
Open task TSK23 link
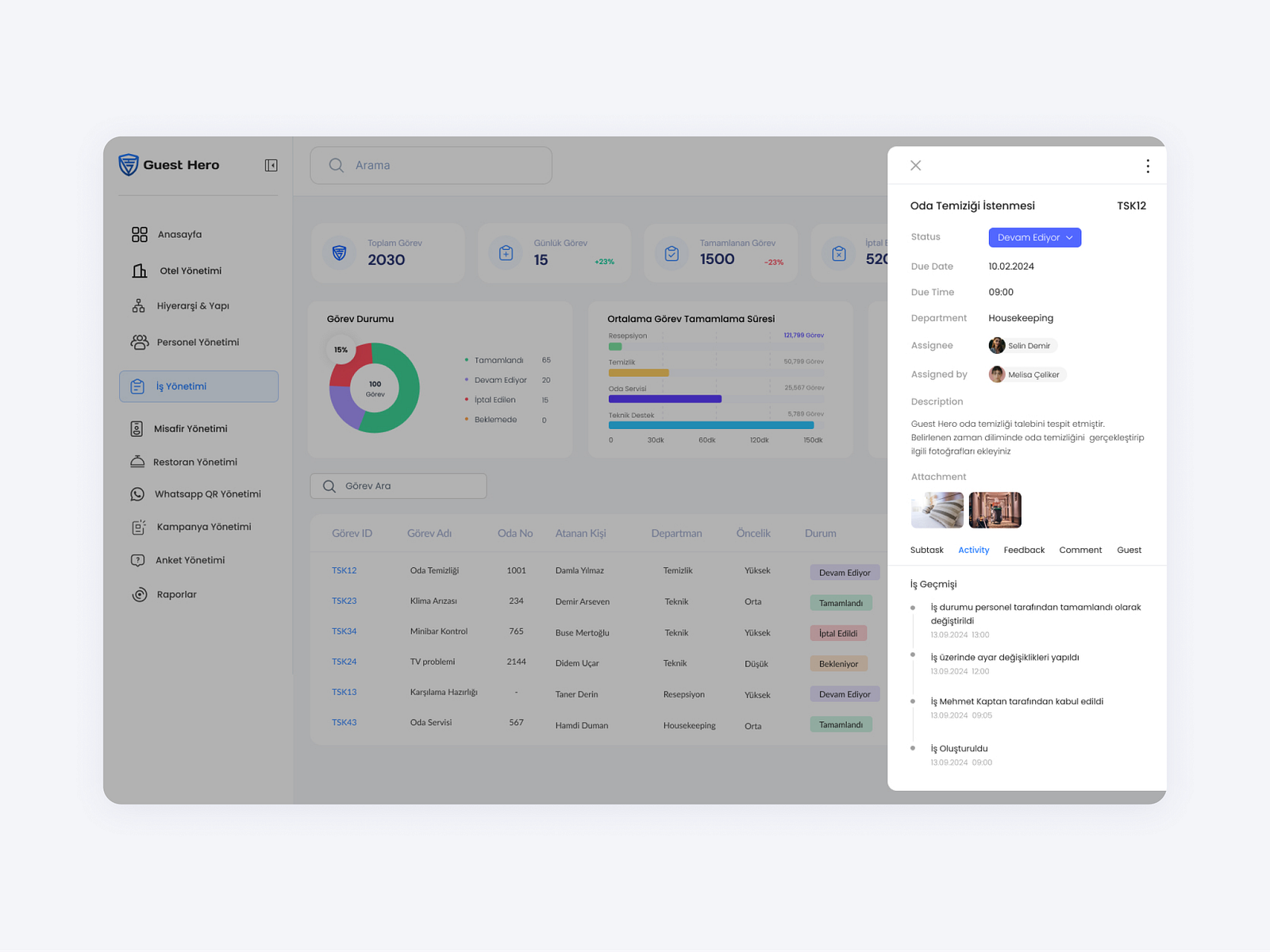pyautogui.click(x=344, y=601)
